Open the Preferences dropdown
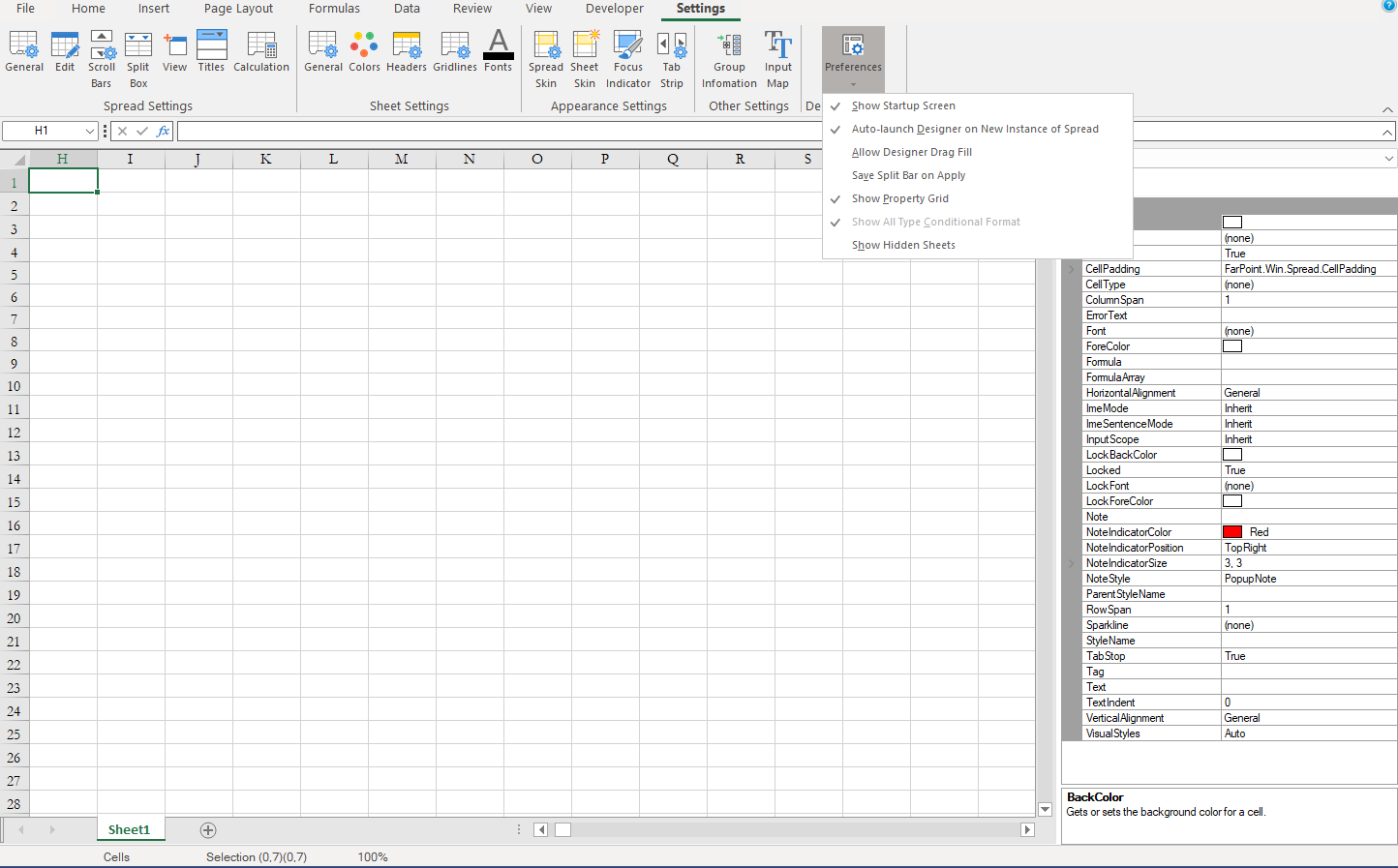 click(x=853, y=59)
